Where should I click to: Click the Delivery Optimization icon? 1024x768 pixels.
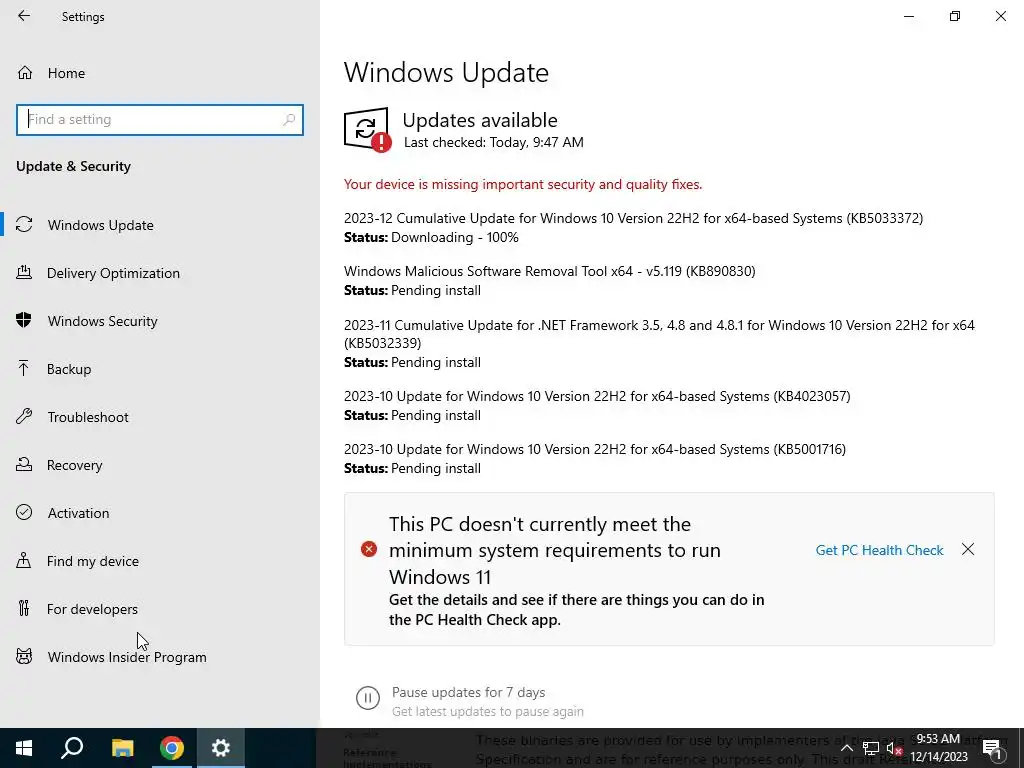pos(24,272)
